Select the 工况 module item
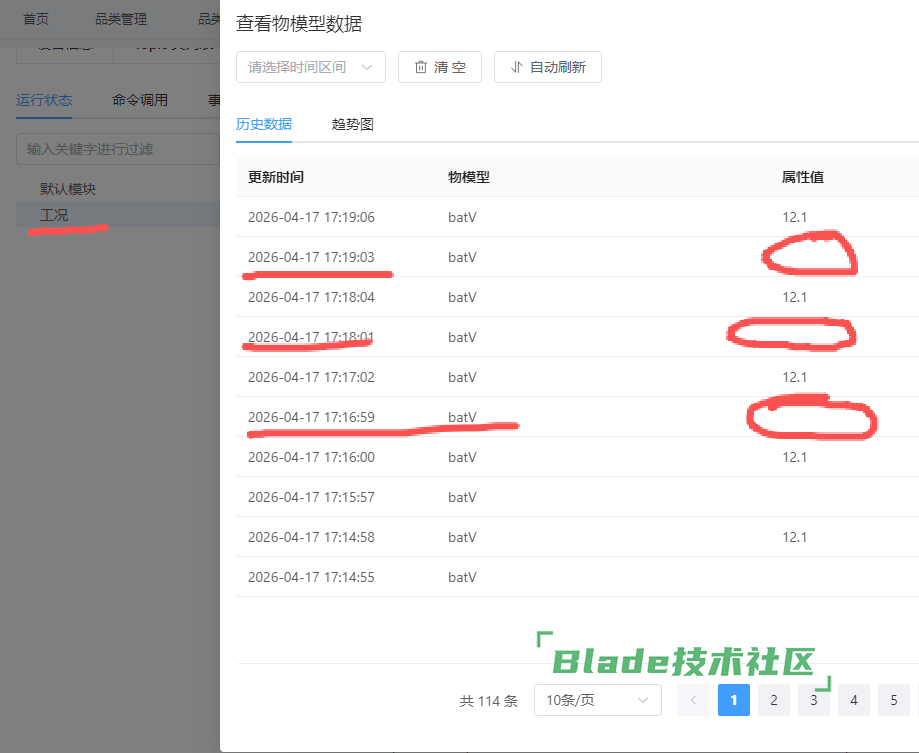The height and width of the screenshot is (753, 919). 54,215
